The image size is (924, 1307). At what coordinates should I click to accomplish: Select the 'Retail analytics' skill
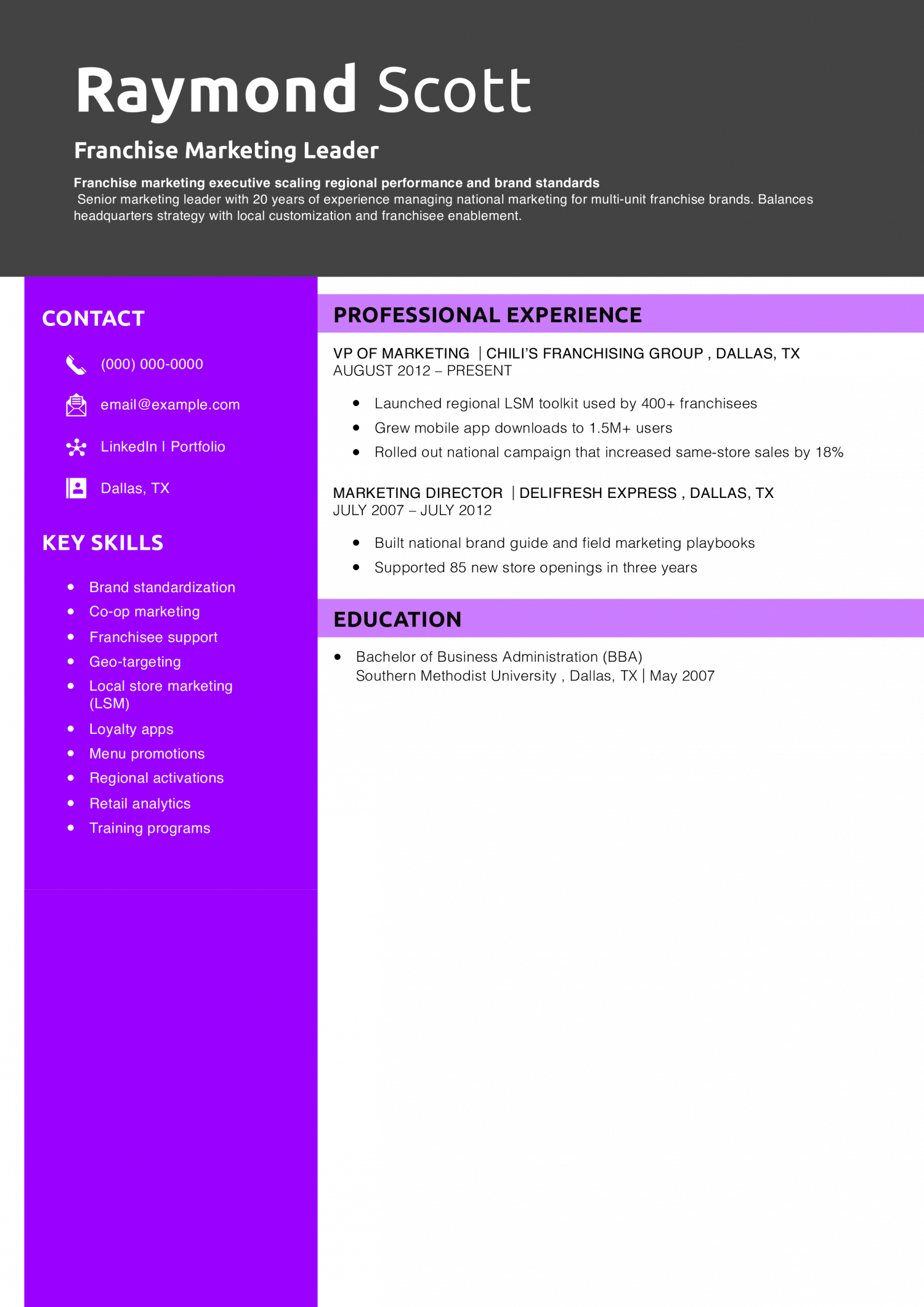pos(140,804)
